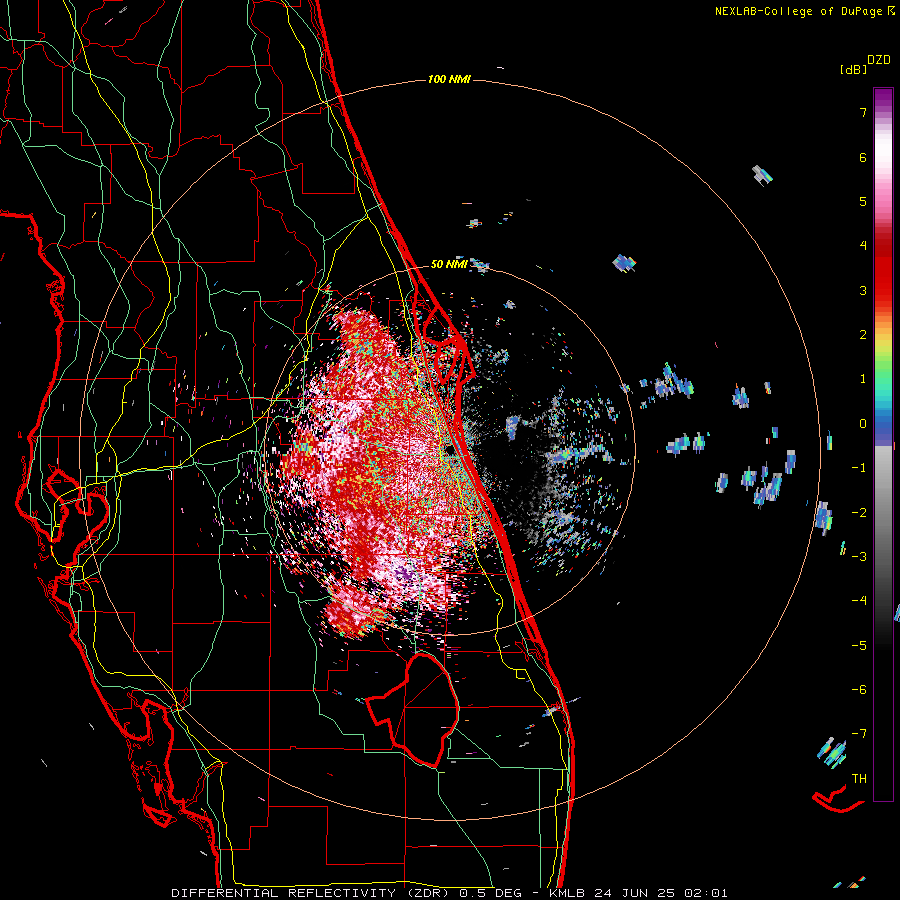Click the -4 value on the dB scale
Viewport: 900px width, 900px height.
[859, 601]
